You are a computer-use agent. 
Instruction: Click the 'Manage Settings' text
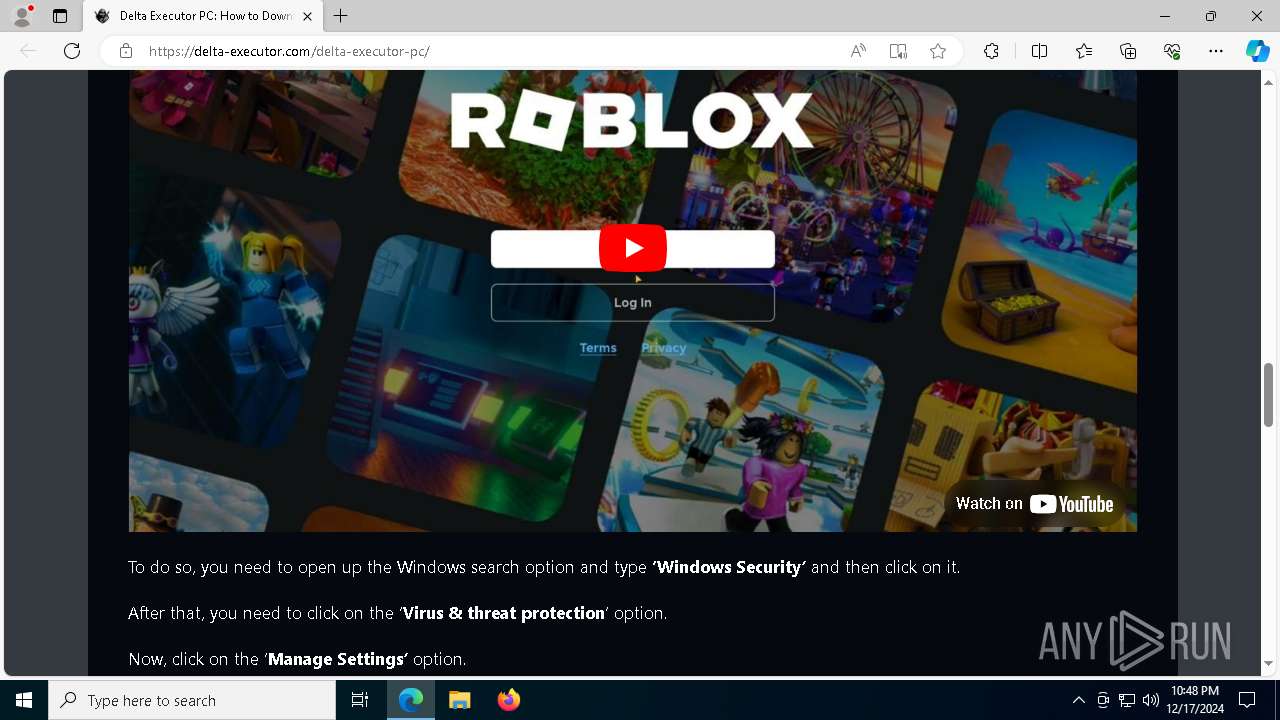point(337,659)
